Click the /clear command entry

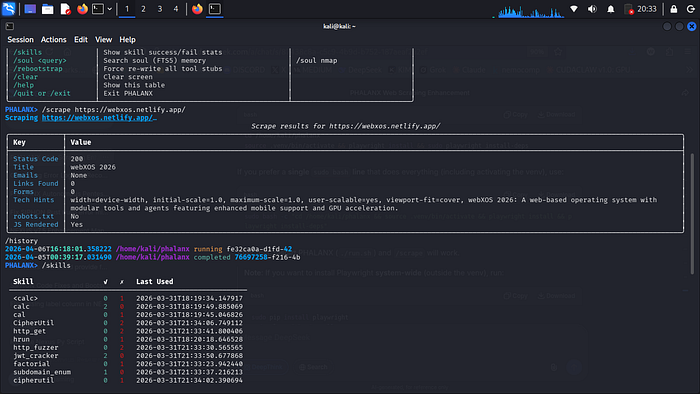click(25, 77)
